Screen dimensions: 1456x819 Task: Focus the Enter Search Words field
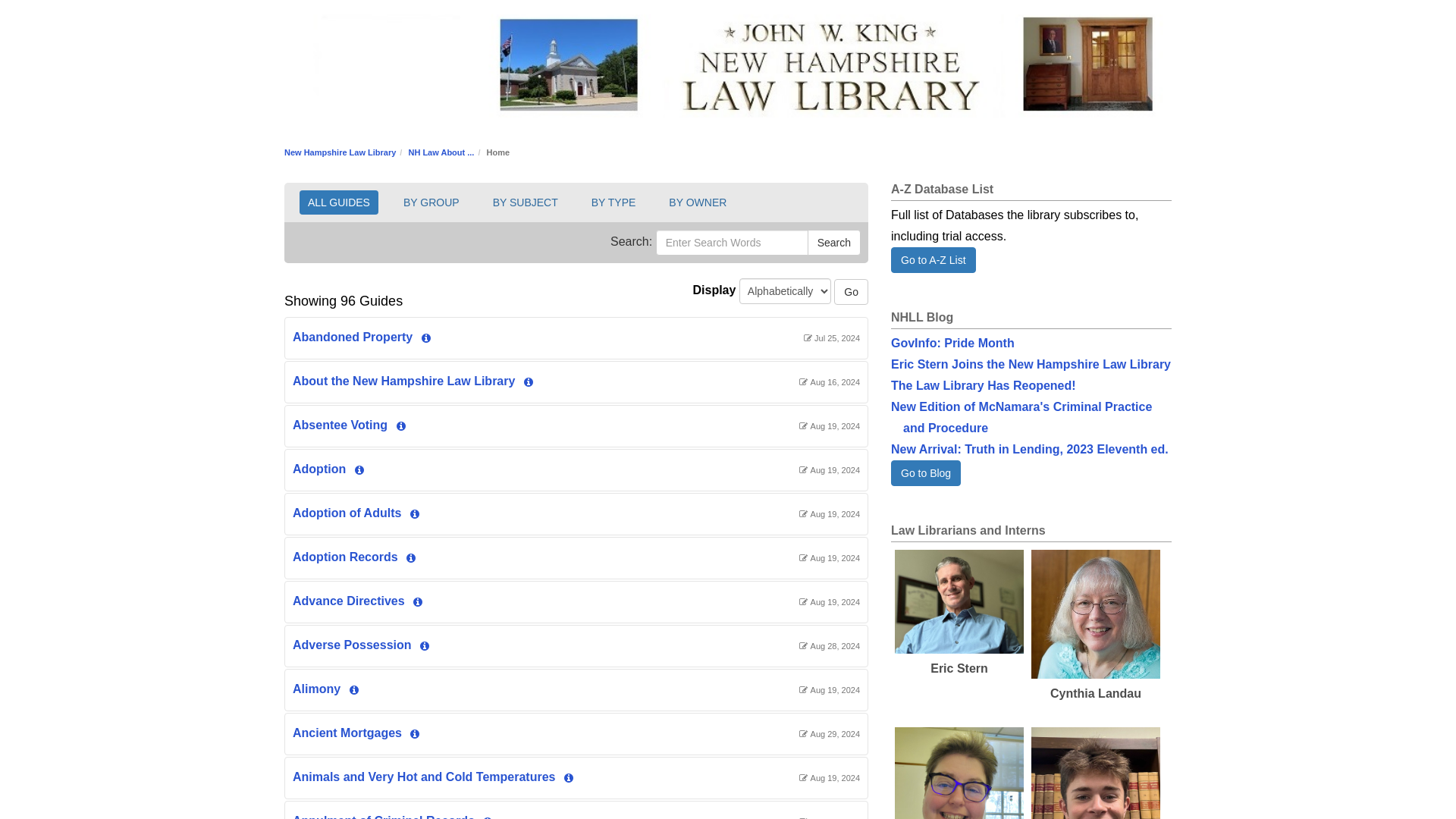pos(732,243)
